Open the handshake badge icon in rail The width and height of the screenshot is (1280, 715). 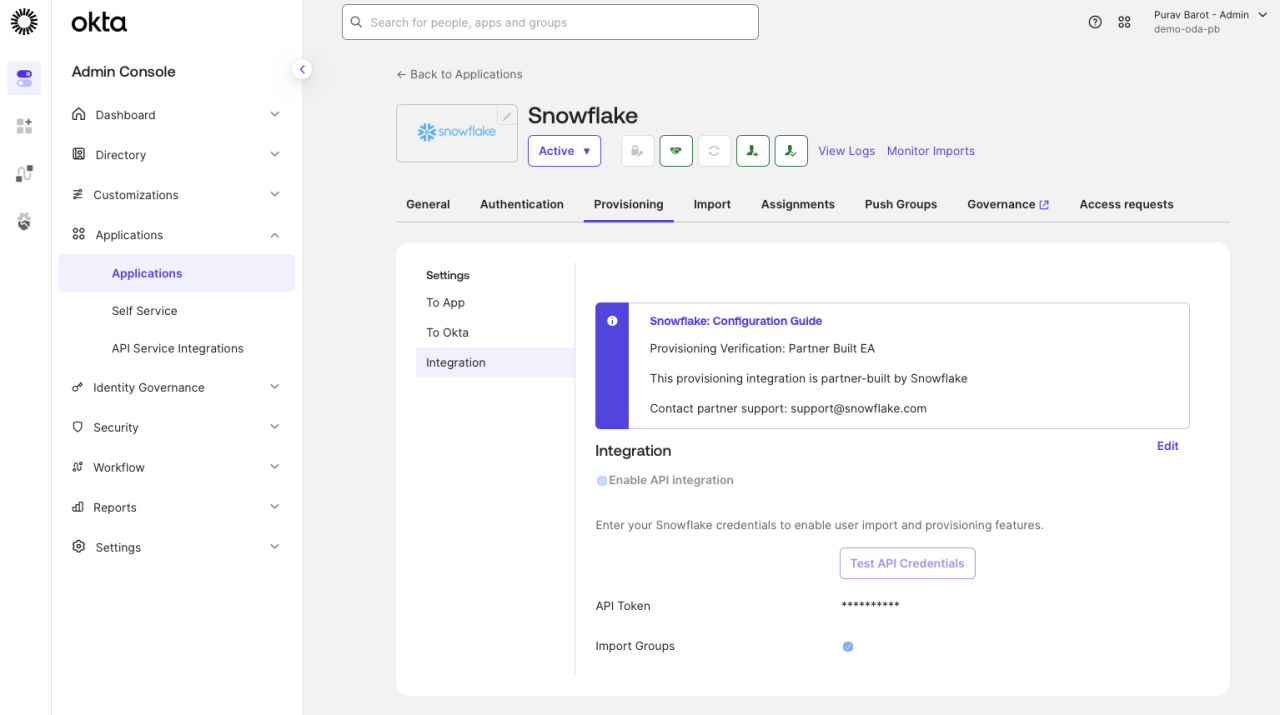[x=24, y=222]
